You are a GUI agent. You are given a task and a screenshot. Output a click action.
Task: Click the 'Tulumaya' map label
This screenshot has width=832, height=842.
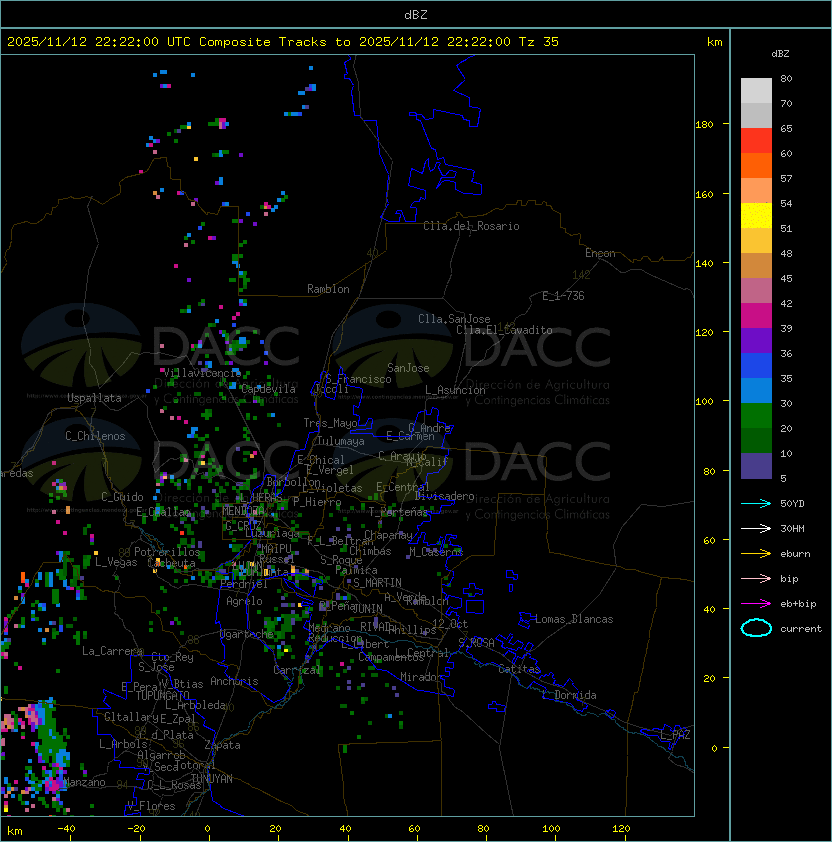[x=341, y=441]
